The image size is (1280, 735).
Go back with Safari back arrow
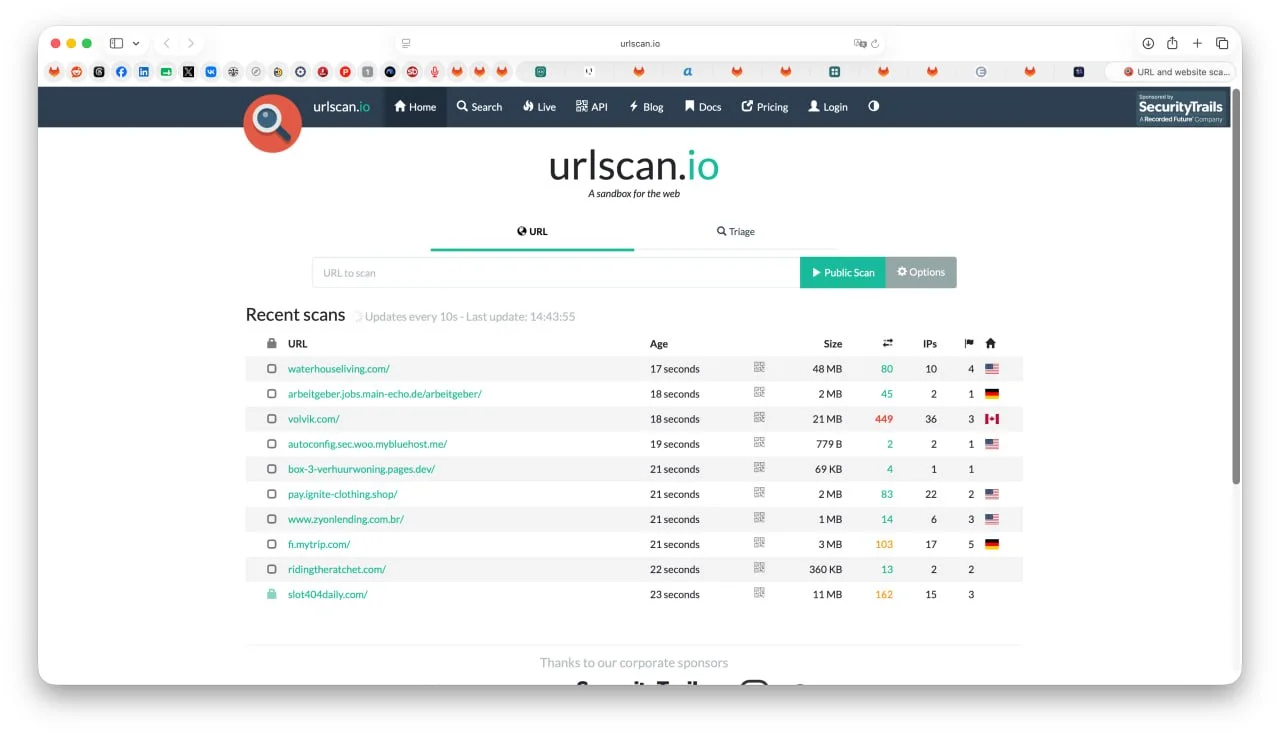(x=166, y=43)
